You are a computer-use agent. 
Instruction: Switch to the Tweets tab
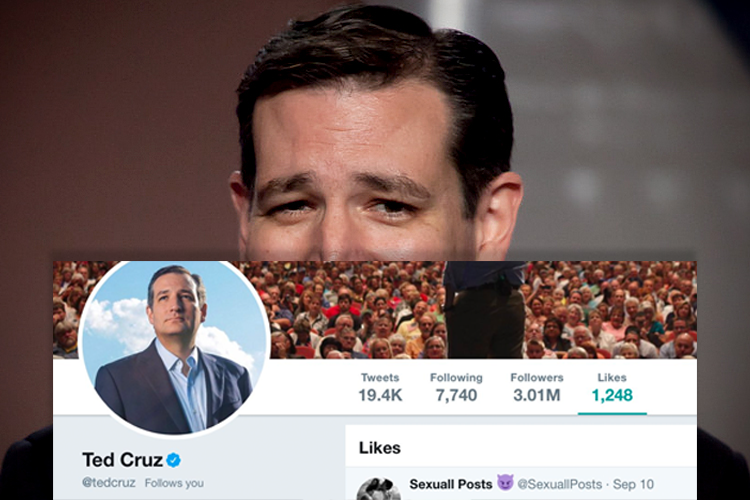(x=380, y=387)
